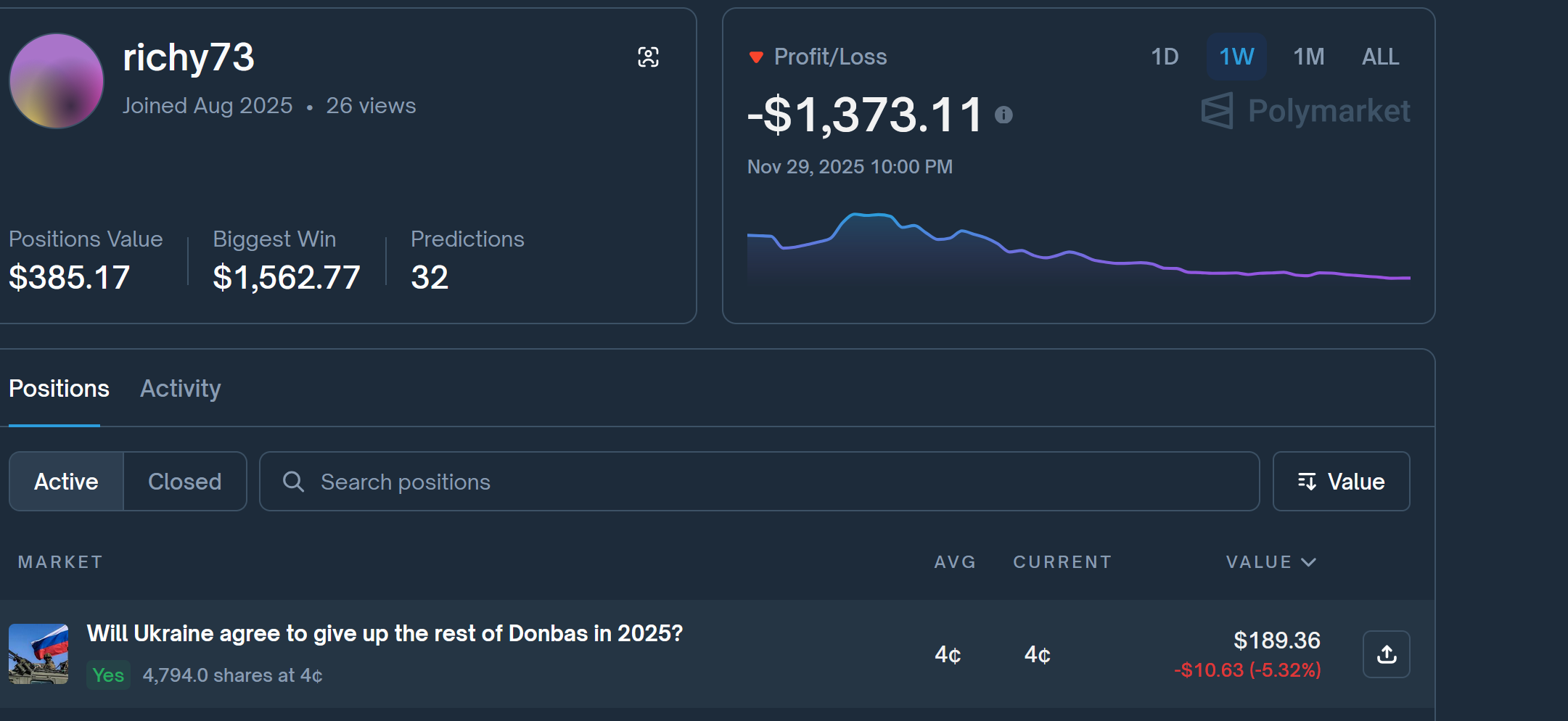Switch to the Activity tab
Screen dimensions: 1568x721
(180, 389)
